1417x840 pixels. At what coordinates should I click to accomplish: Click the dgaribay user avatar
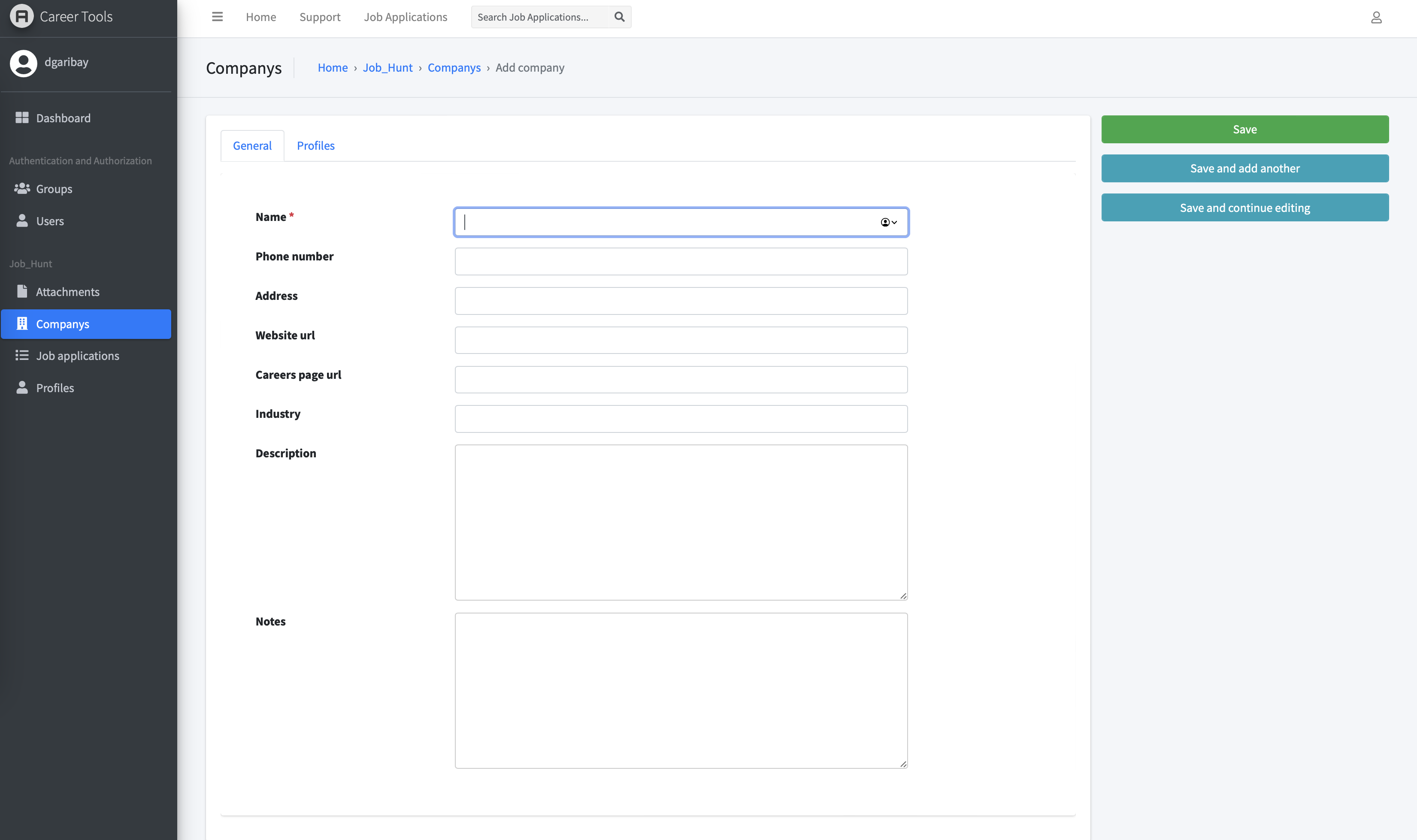(23, 63)
